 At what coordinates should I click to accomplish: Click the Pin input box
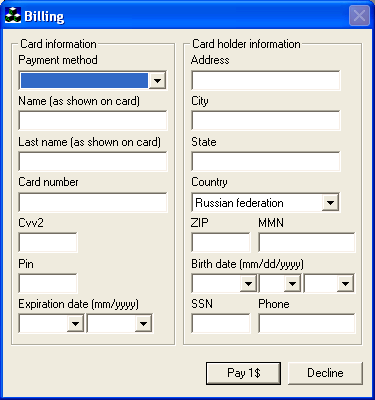48,283
